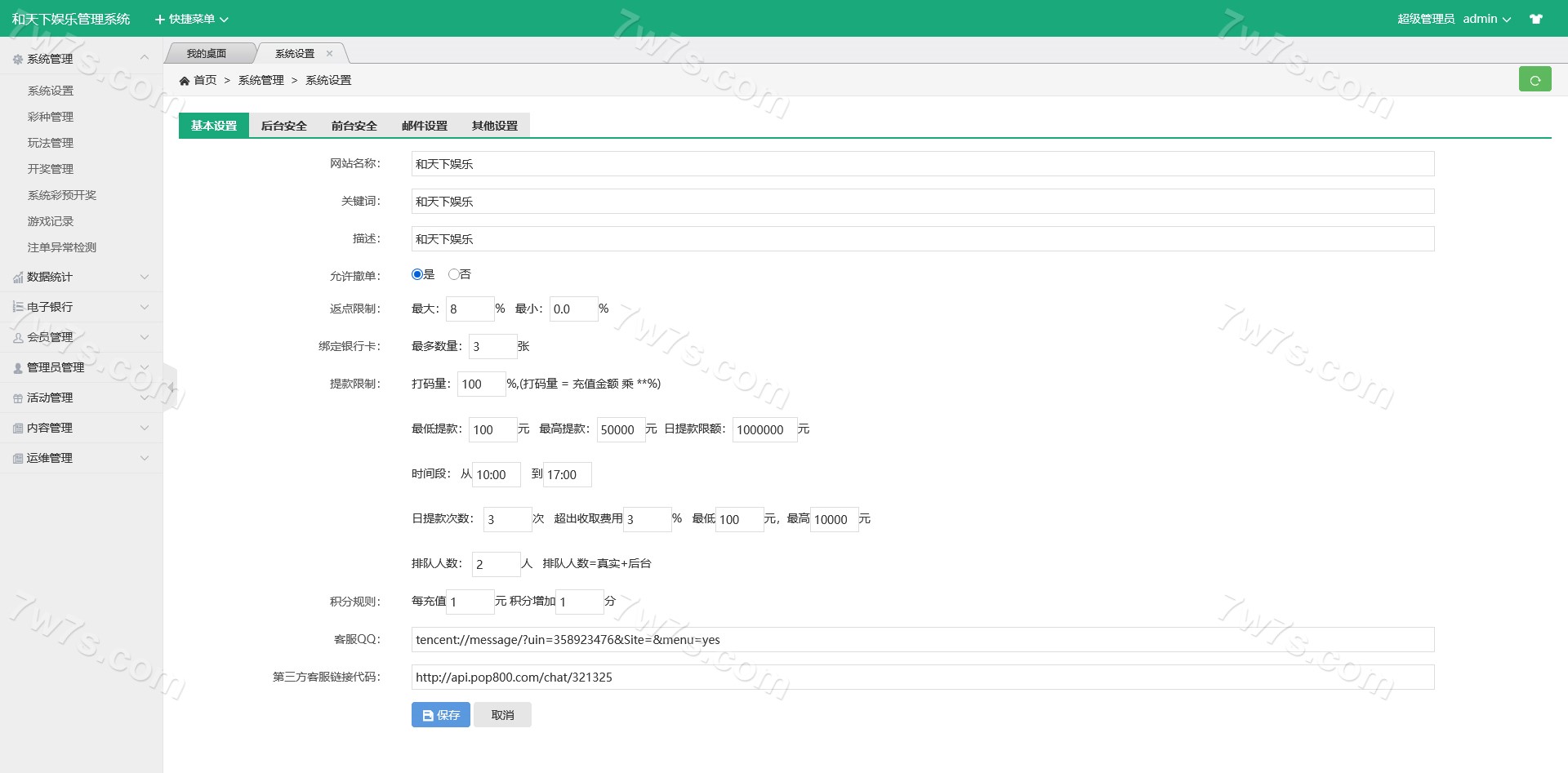Click the 取消 button
Viewport: 1568px width, 773px height.
502,715
